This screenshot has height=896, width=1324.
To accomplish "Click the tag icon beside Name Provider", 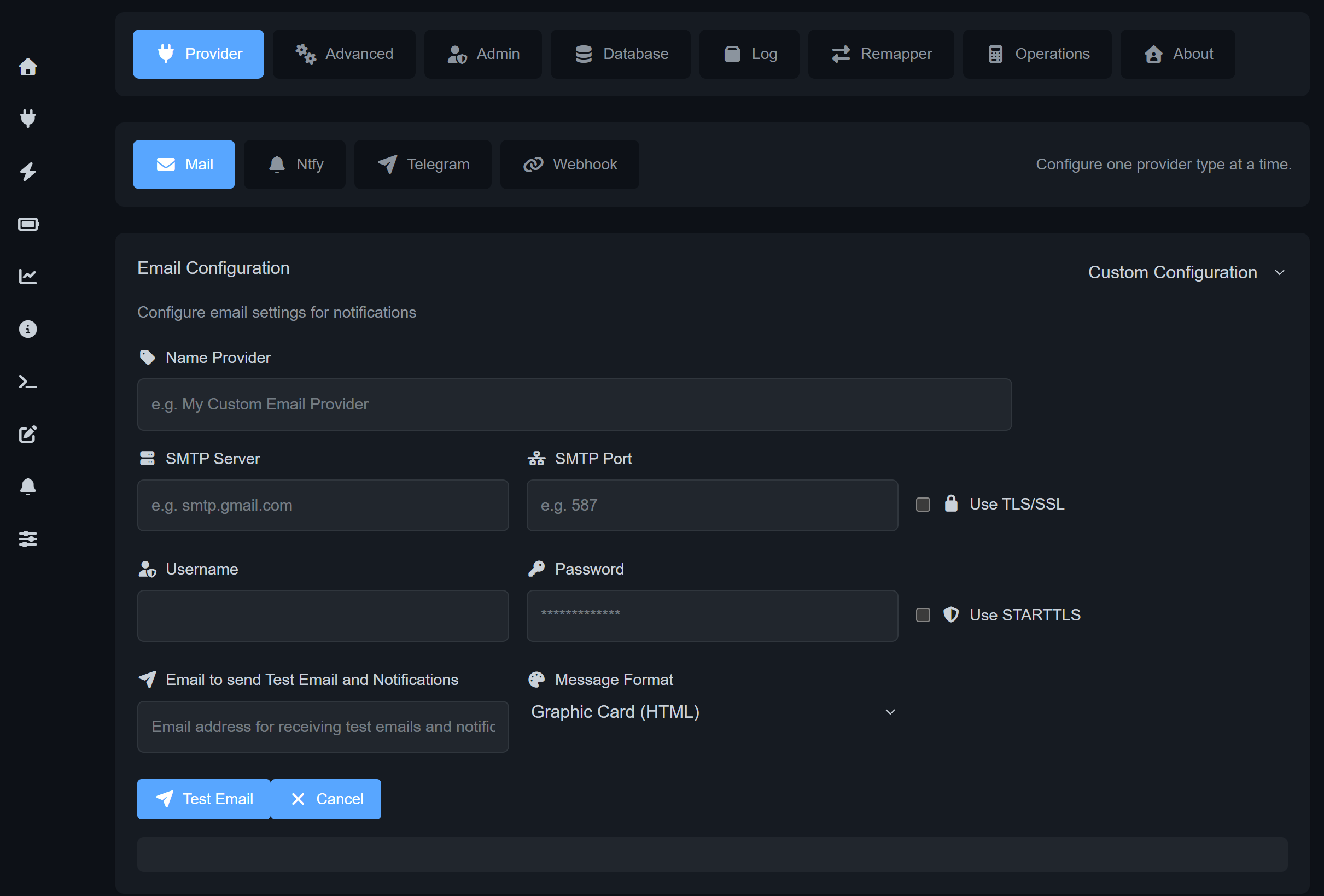I will pos(148,357).
